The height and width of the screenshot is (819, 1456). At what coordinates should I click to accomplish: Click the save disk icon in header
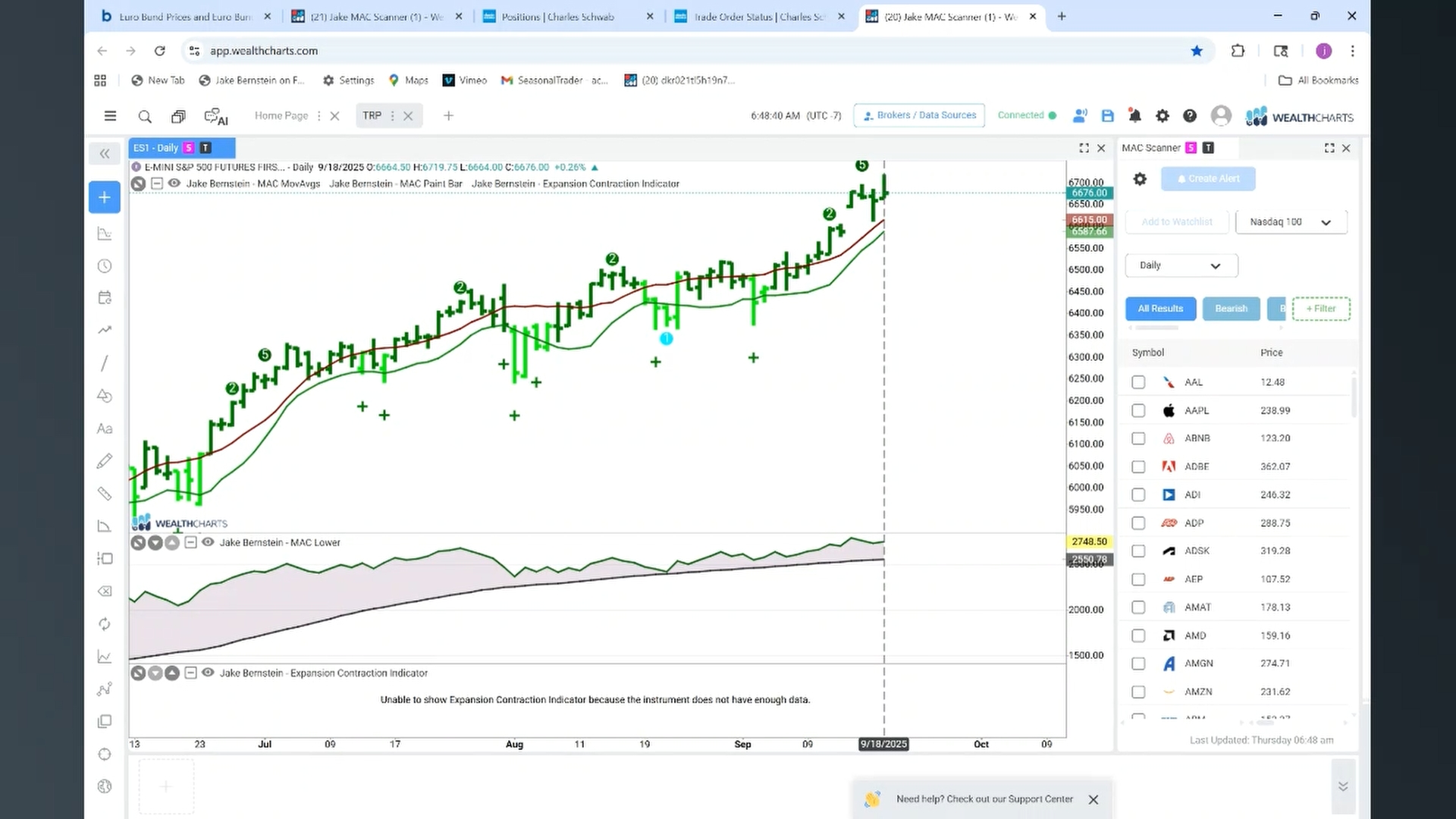pyautogui.click(x=1108, y=116)
